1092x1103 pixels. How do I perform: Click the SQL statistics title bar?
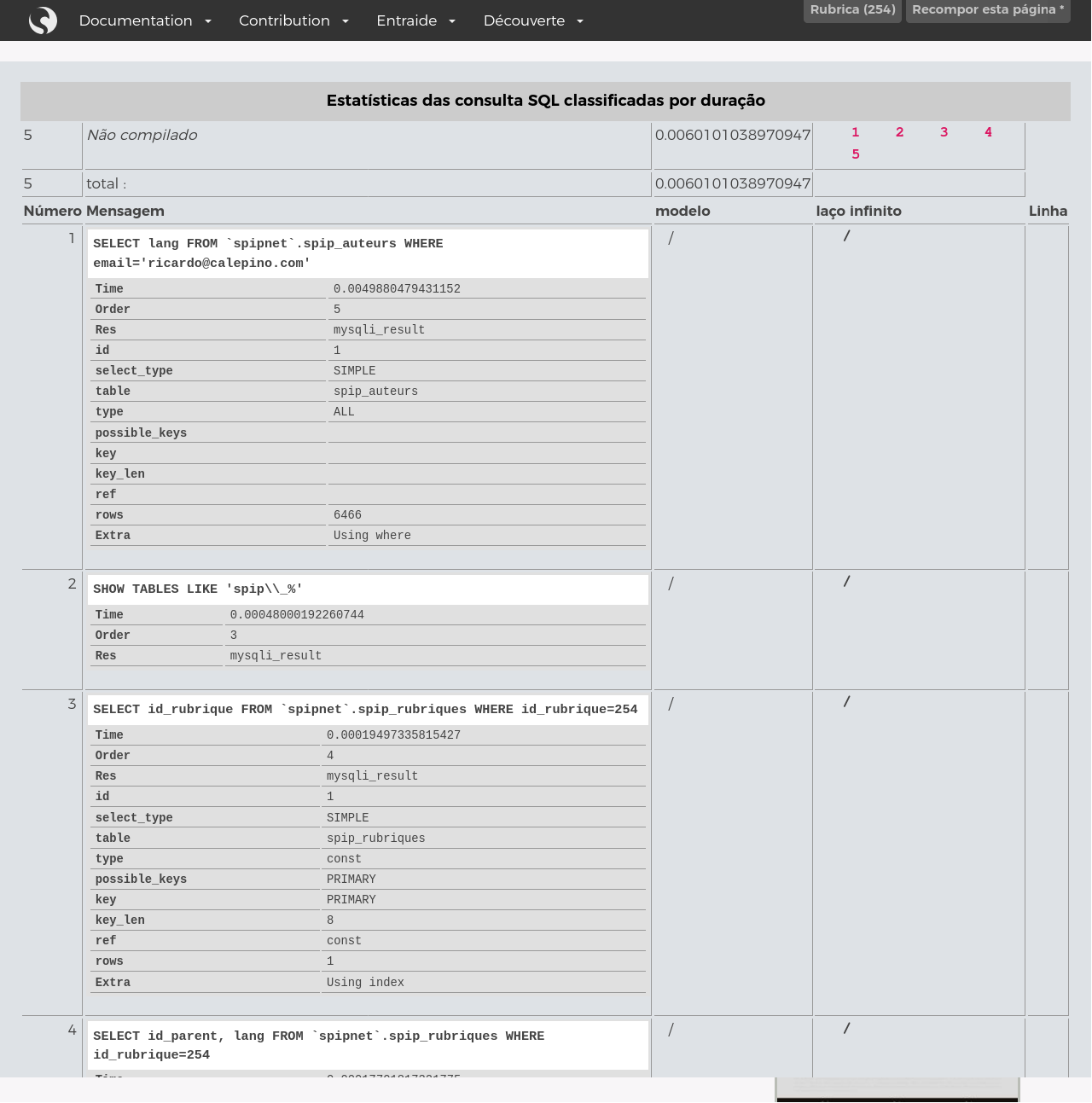545,101
